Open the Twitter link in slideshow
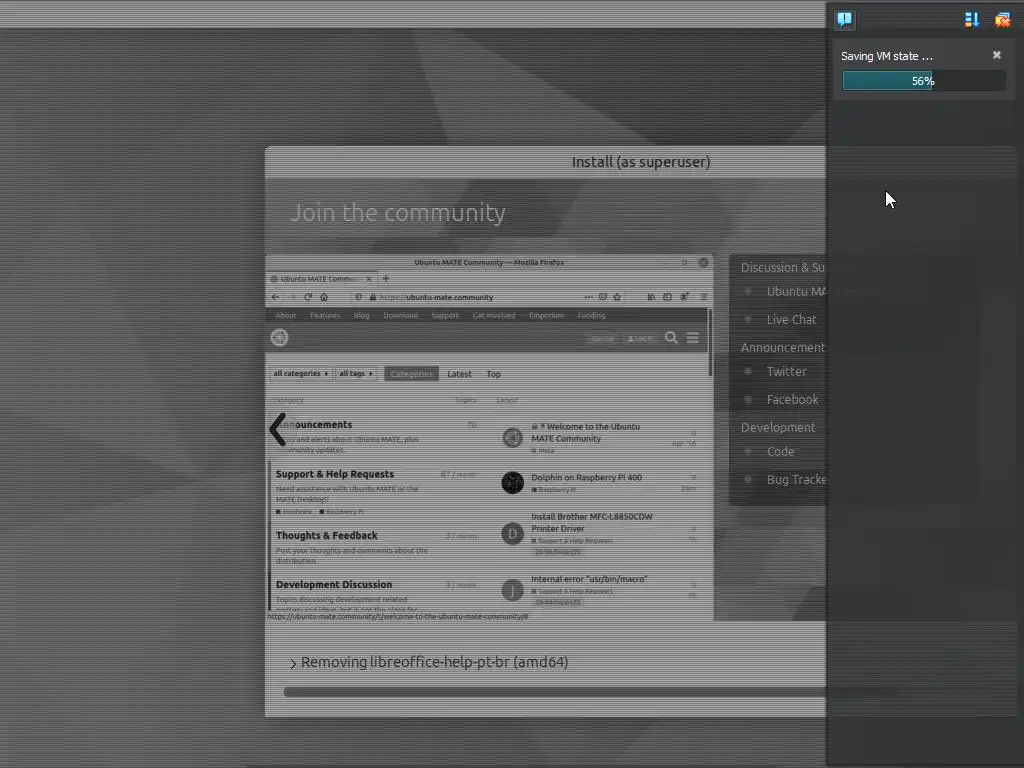Image resolution: width=1024 pixels, height=768 pixels. [x=786, y=372]
